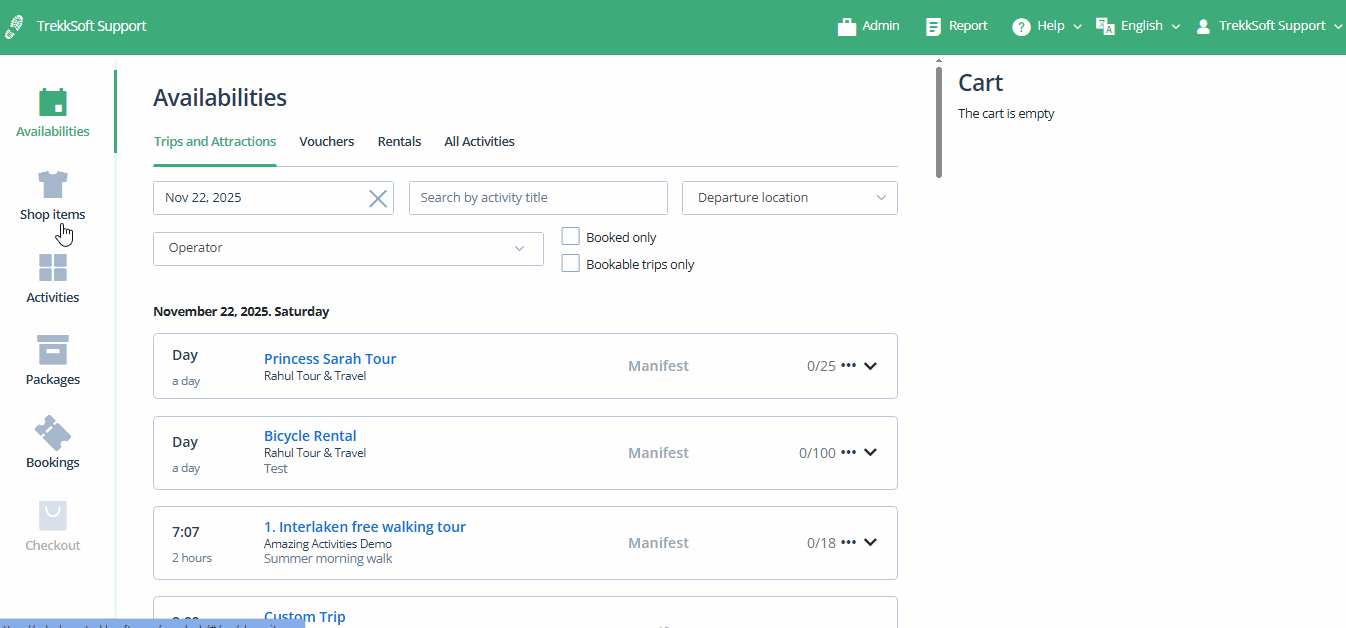Click the Report icon in the header
The image size is (1346, 628).
tap(934, 25)
